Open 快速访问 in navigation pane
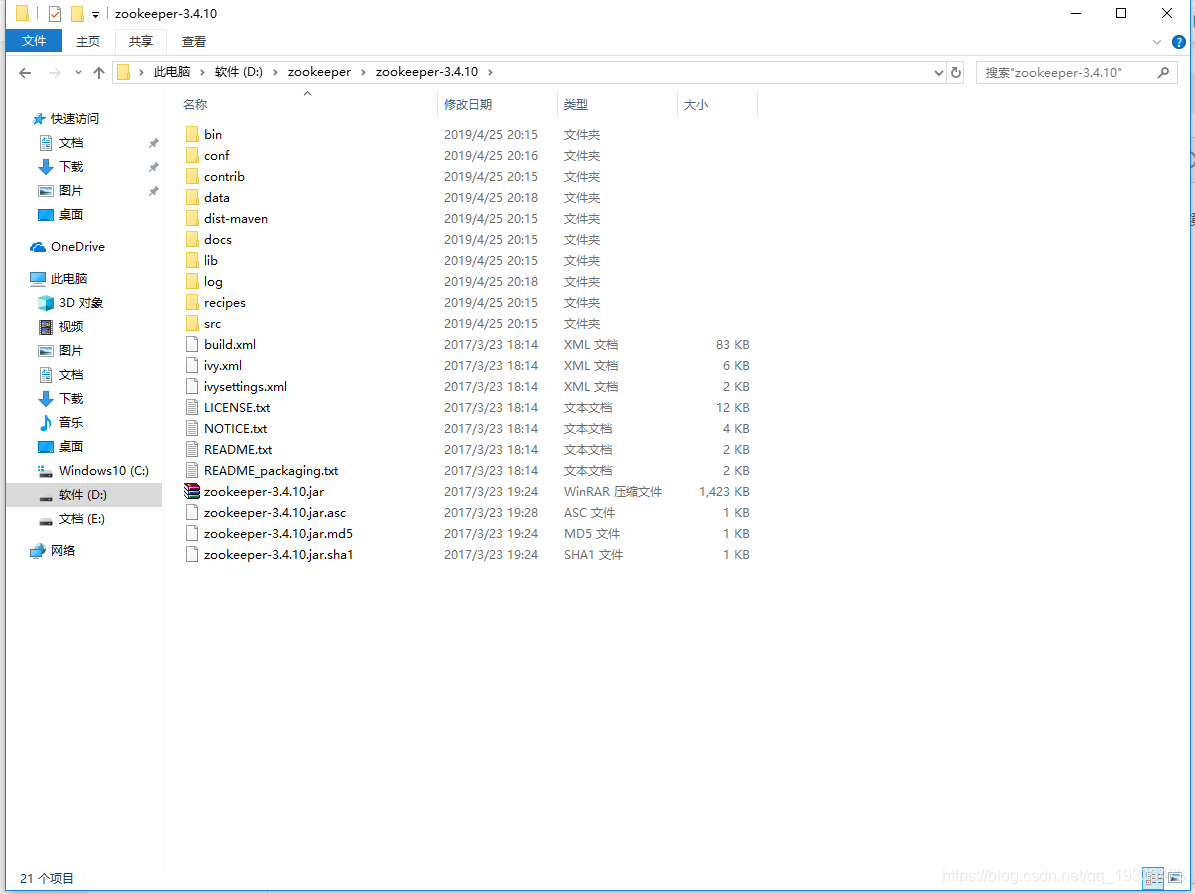1195x894 pixels. click(74, 118)
